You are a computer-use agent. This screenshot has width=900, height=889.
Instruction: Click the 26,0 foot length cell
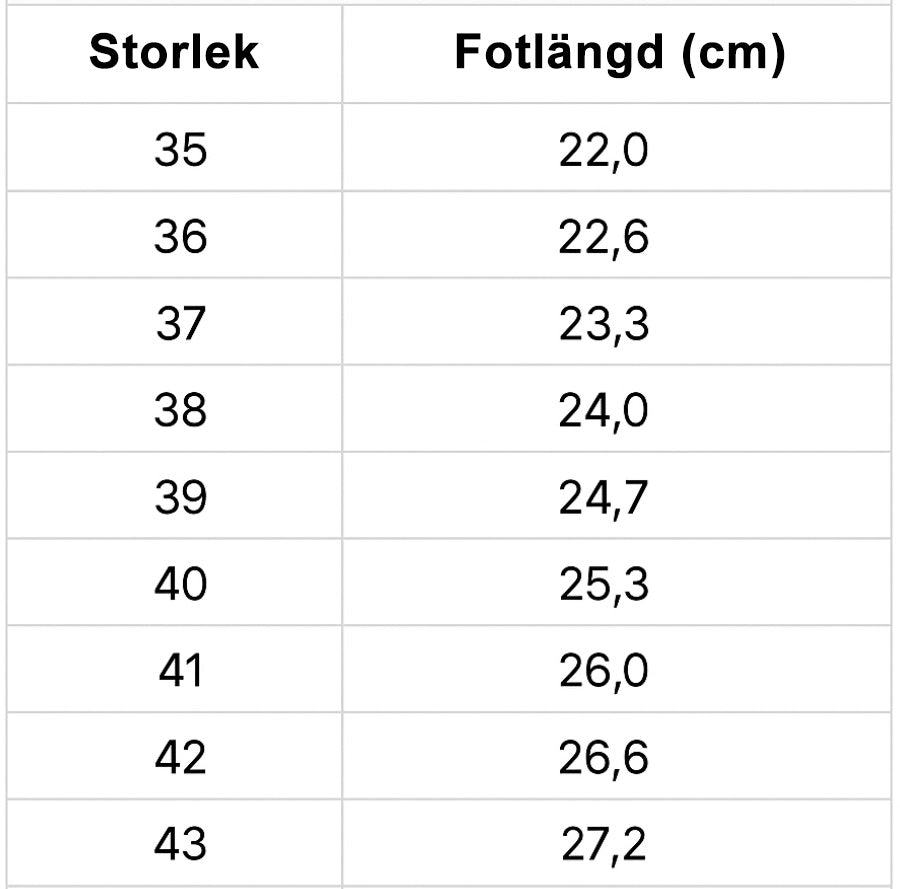pos(604,671)
